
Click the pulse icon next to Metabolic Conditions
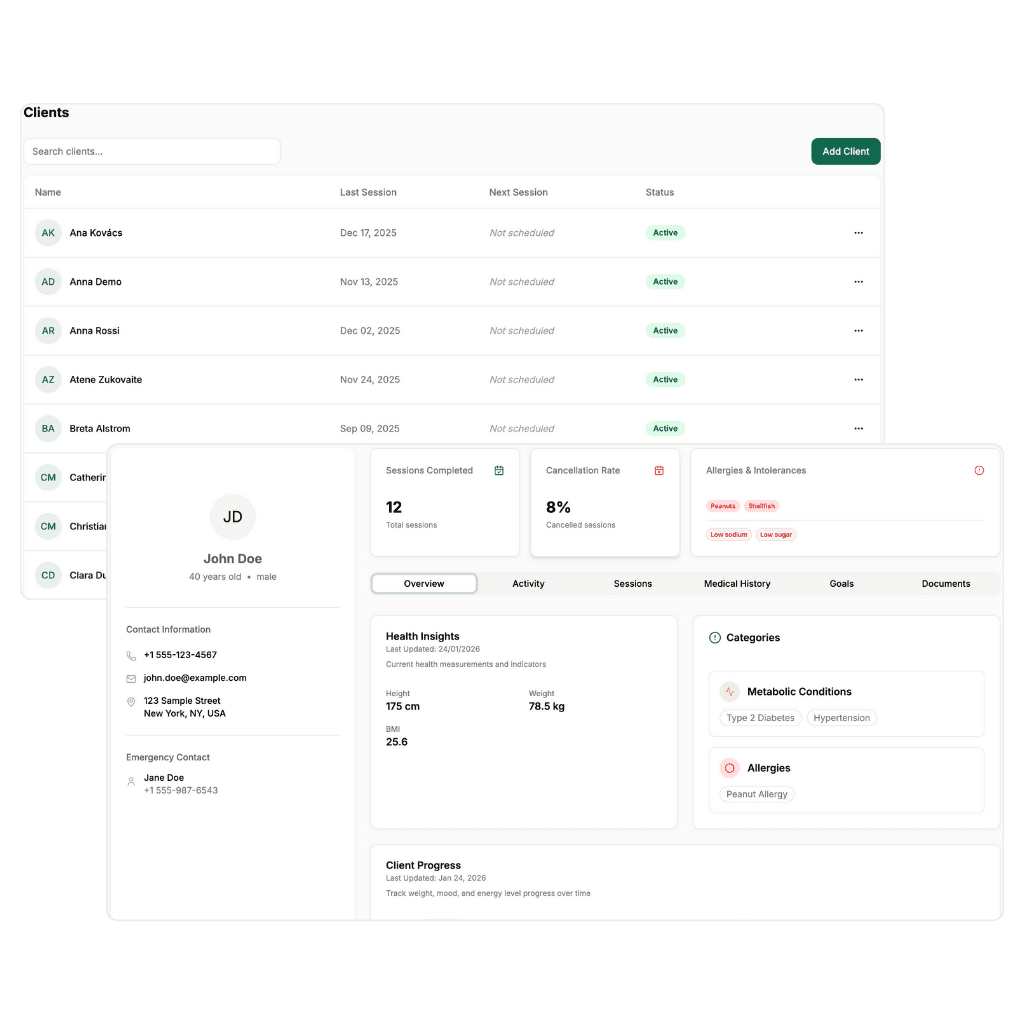(729, 691)
